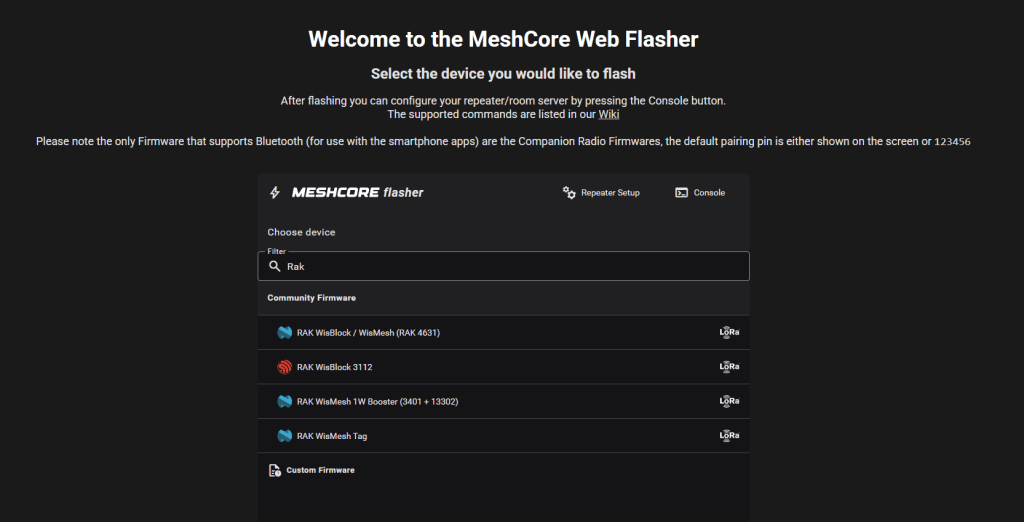The image size is (1024, 522).
Task: Click the search magnifier icon in Filter
Action: pyautogui.click(x=274, y=267)
